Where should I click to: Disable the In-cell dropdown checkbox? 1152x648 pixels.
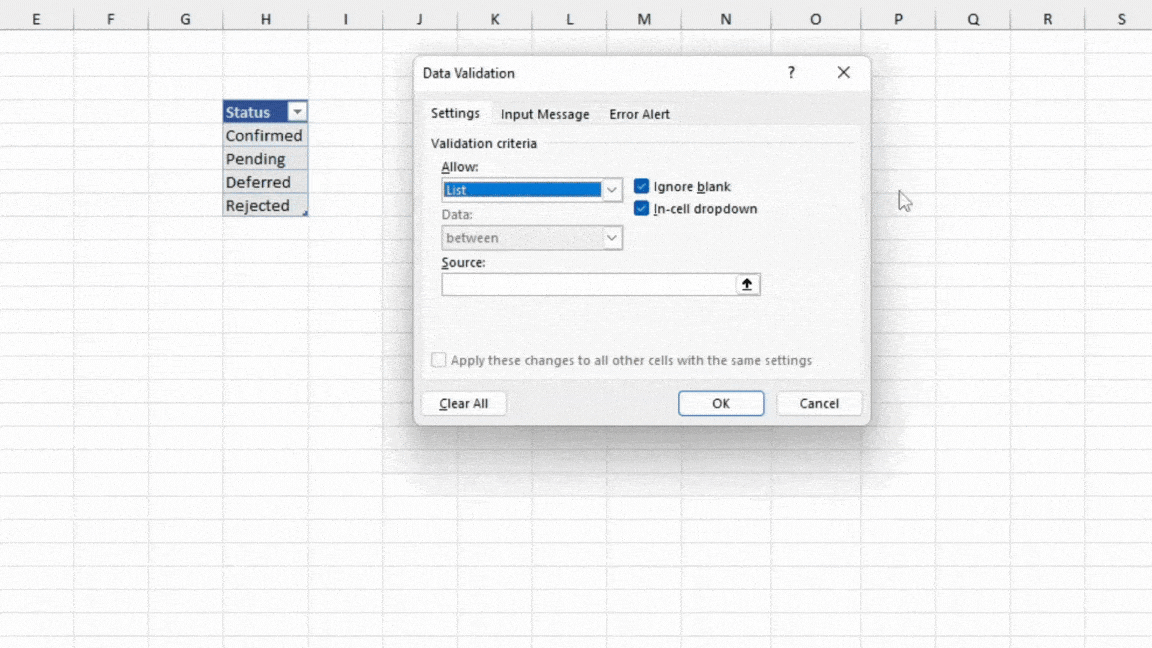pos(640,208)
